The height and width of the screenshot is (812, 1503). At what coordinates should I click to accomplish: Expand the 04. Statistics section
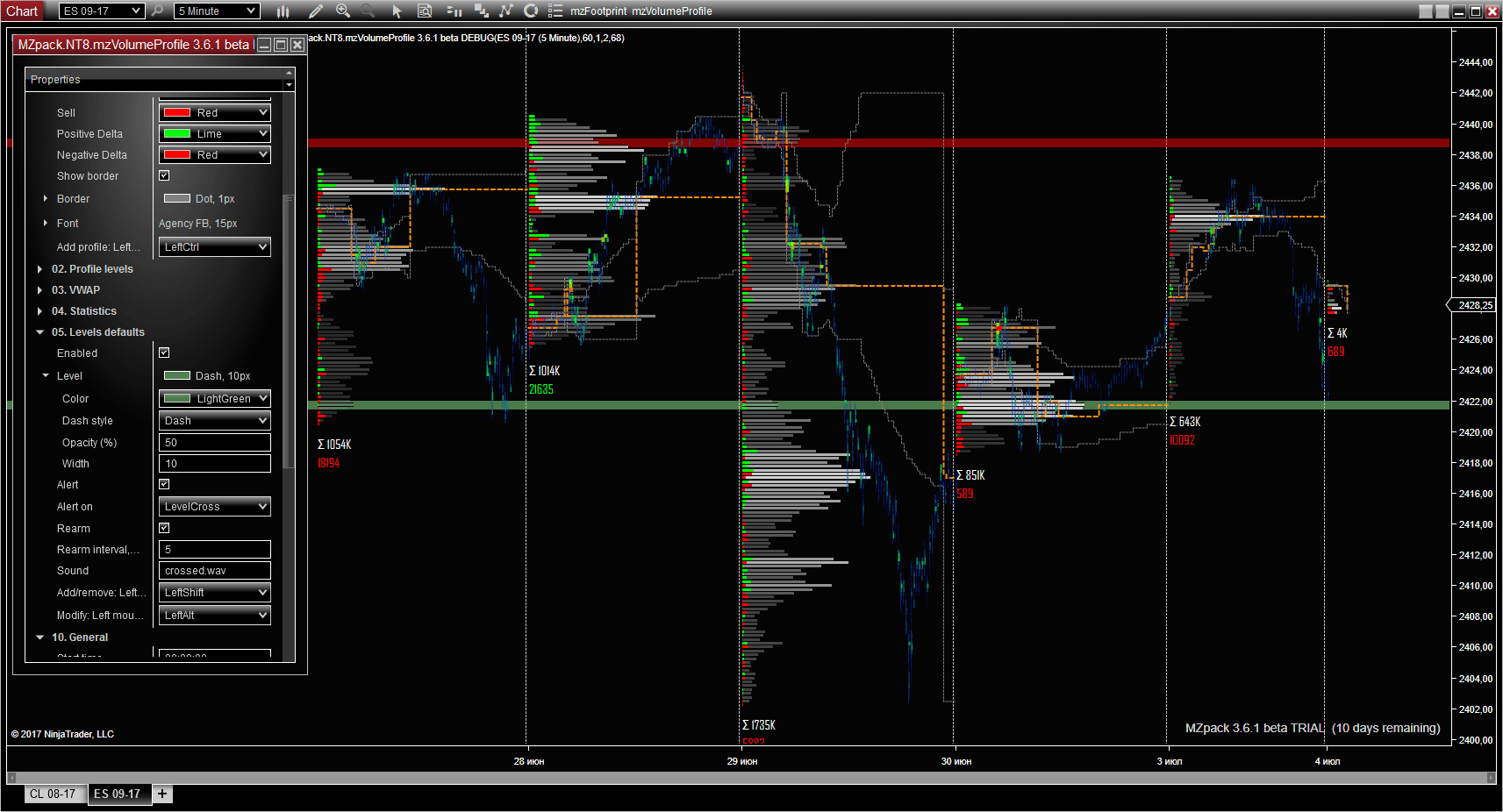coord(39,311)
